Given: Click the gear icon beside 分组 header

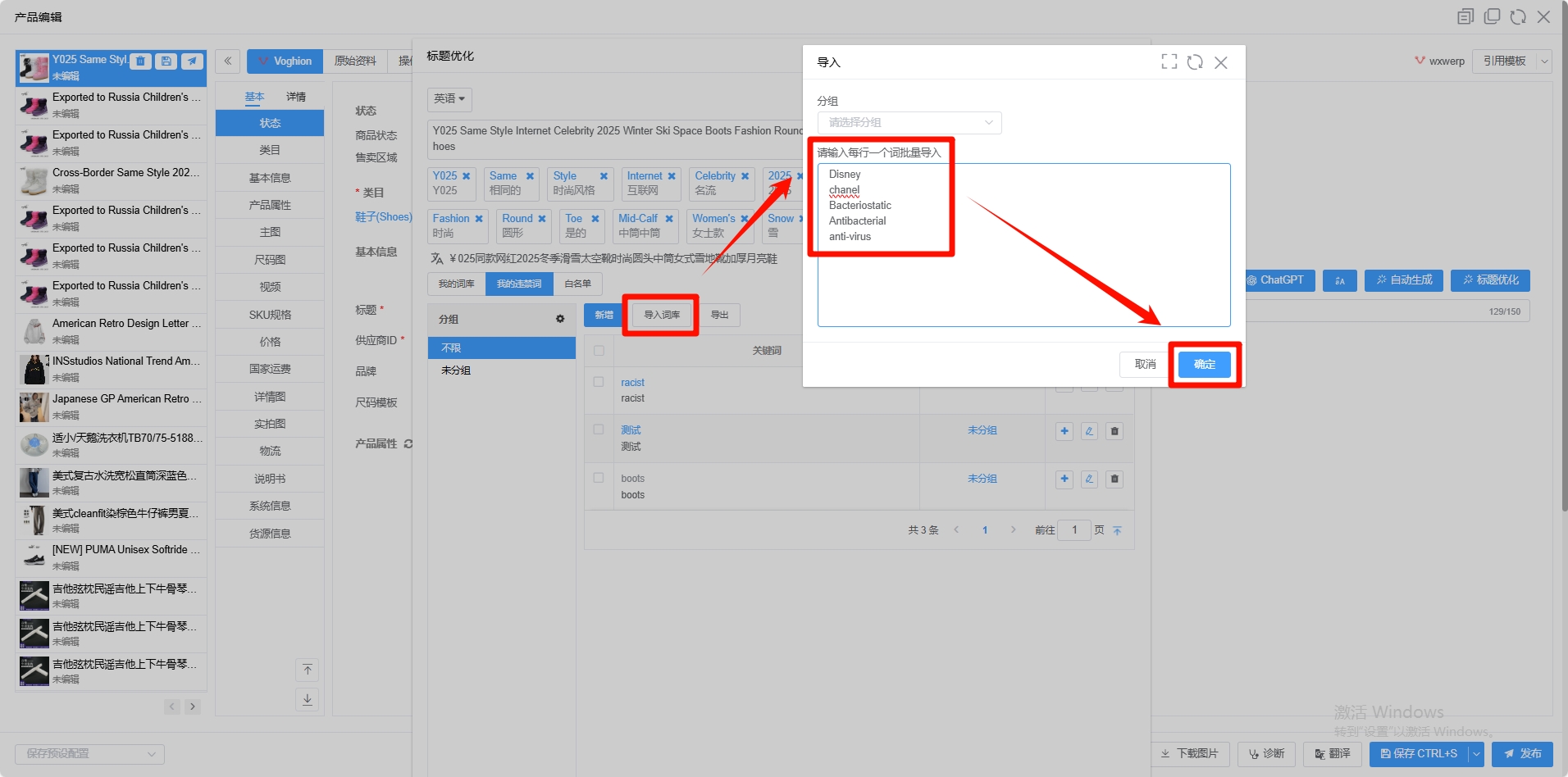Looking at the screenshot, I should 560,319.
